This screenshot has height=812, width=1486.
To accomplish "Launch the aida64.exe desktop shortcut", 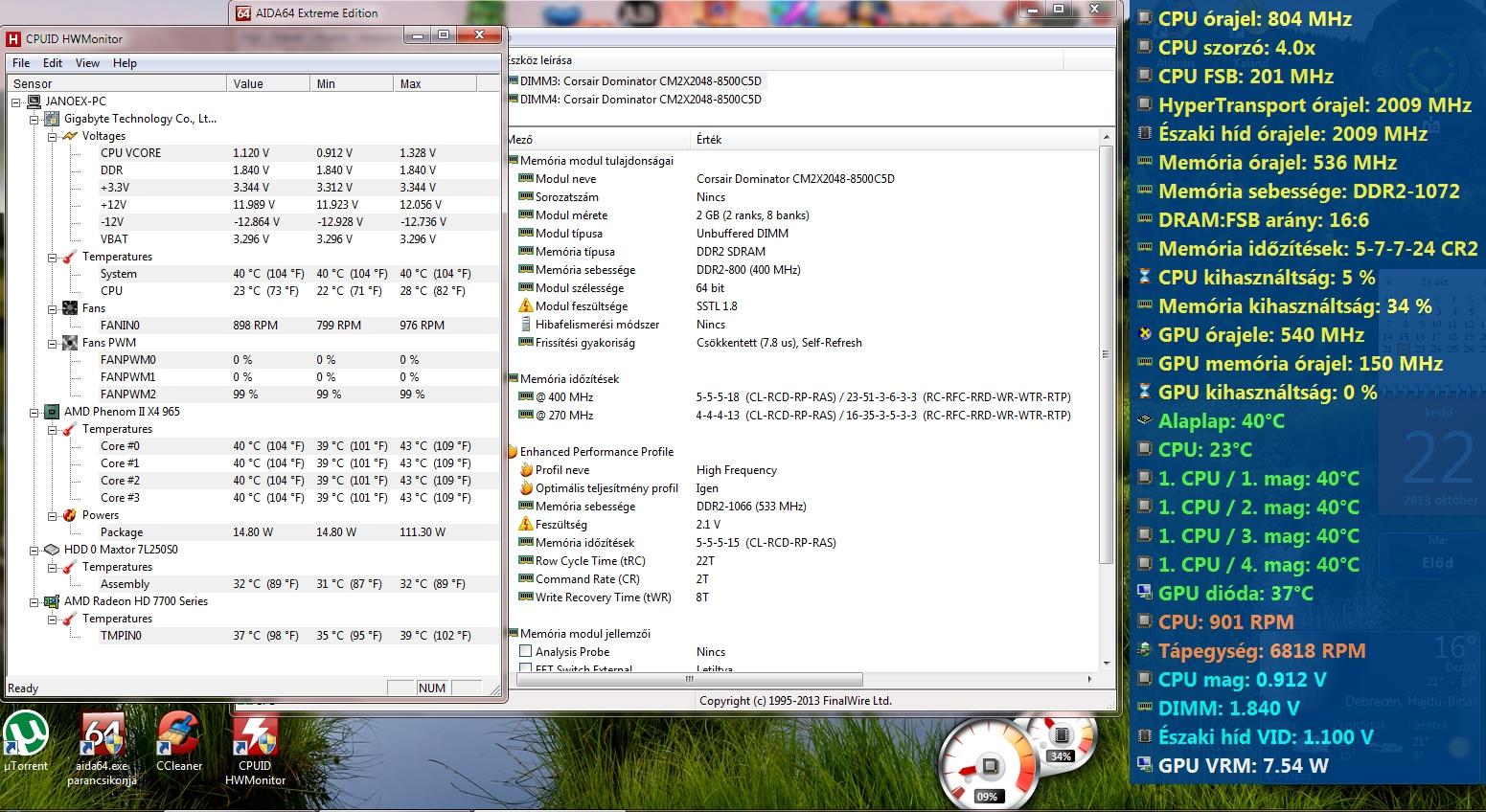I will 102,748.
